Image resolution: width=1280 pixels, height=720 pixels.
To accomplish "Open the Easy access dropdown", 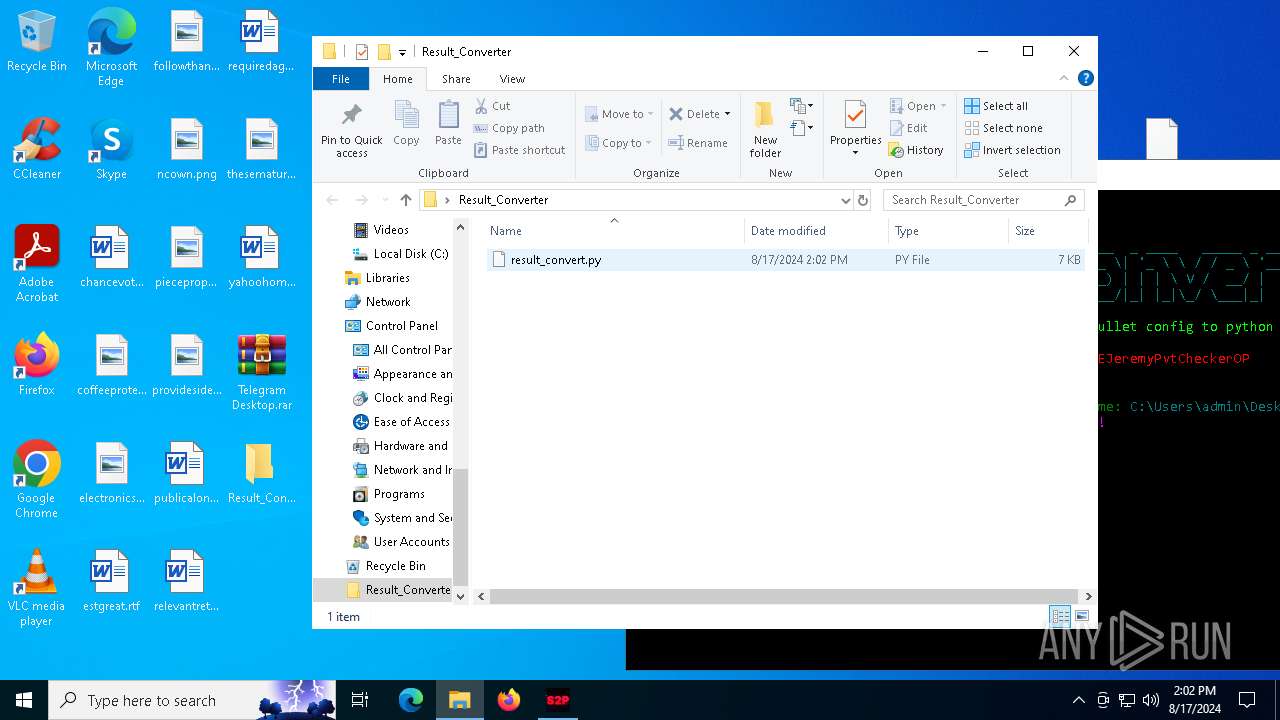I will click(801, 128).
